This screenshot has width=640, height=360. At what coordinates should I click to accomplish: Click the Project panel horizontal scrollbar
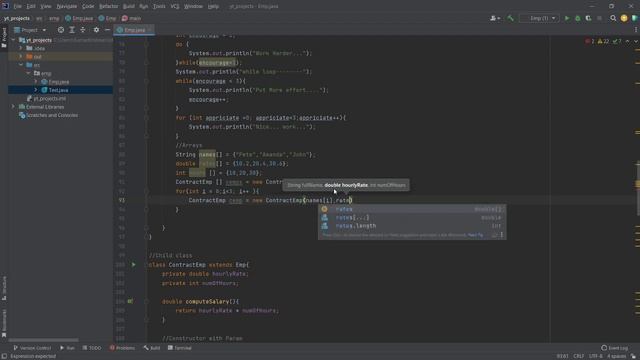[43, 340]
